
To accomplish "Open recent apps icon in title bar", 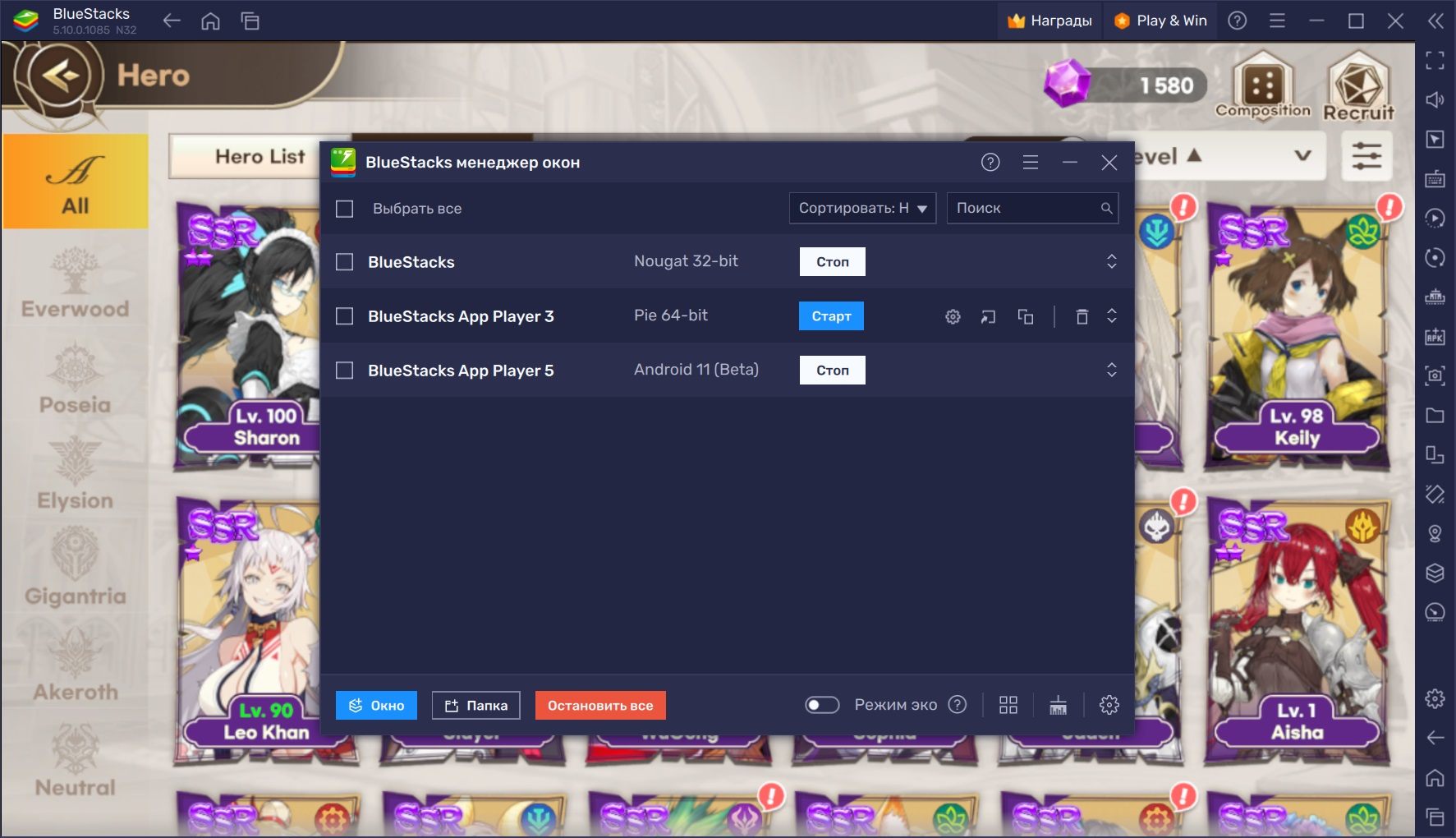I will click(250, 21).
